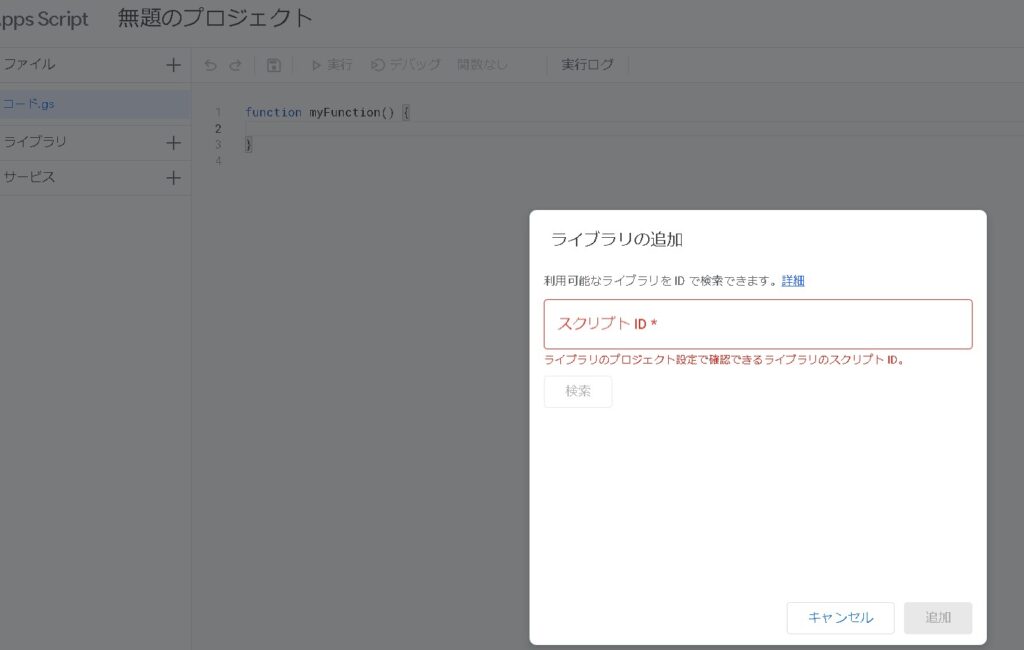
Task: Click the ライブラリ section label
Action: coord(35,142)
